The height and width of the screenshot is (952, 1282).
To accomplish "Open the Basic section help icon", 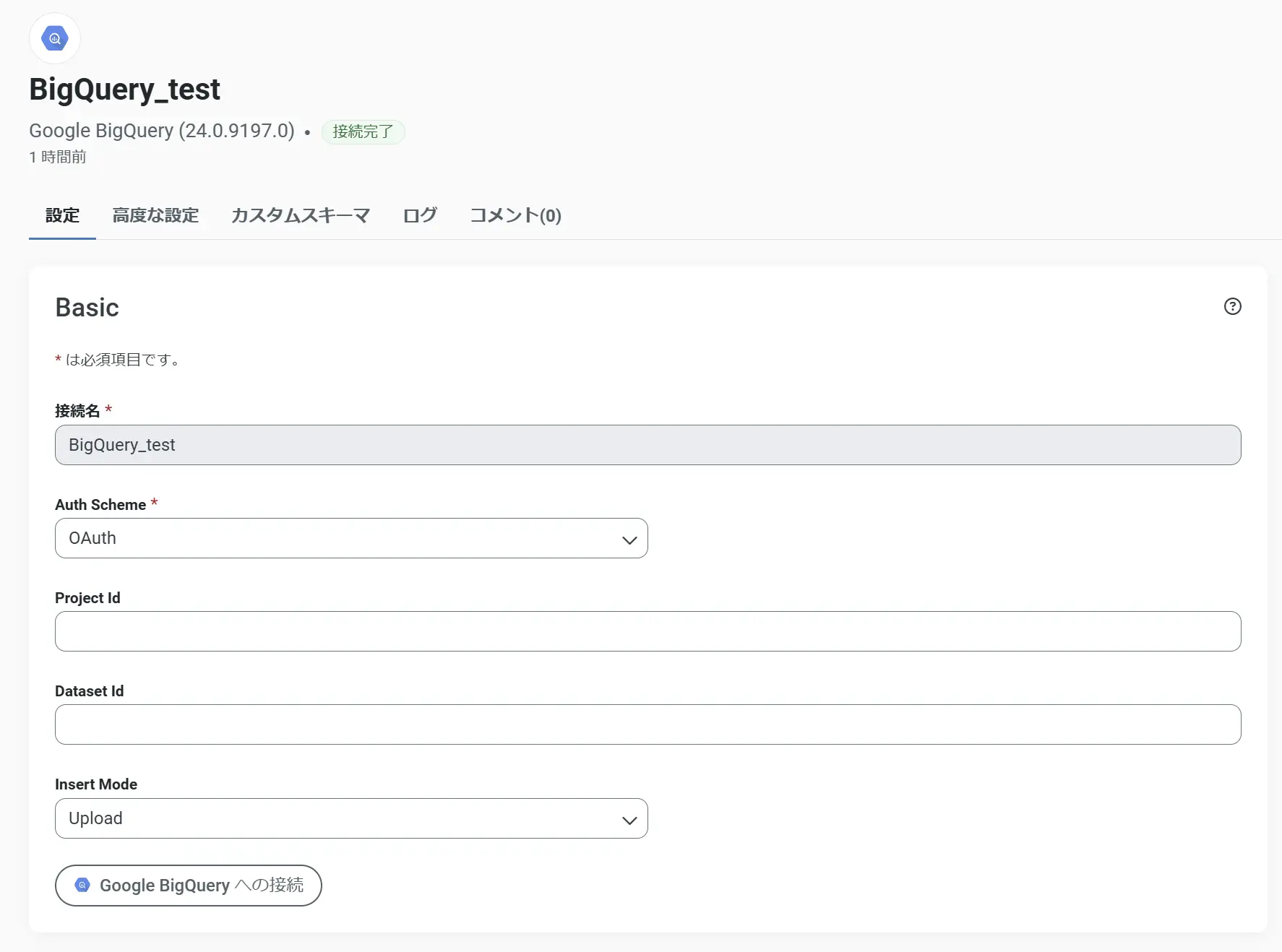I will pyautogui.click(x=1232, y=306).
